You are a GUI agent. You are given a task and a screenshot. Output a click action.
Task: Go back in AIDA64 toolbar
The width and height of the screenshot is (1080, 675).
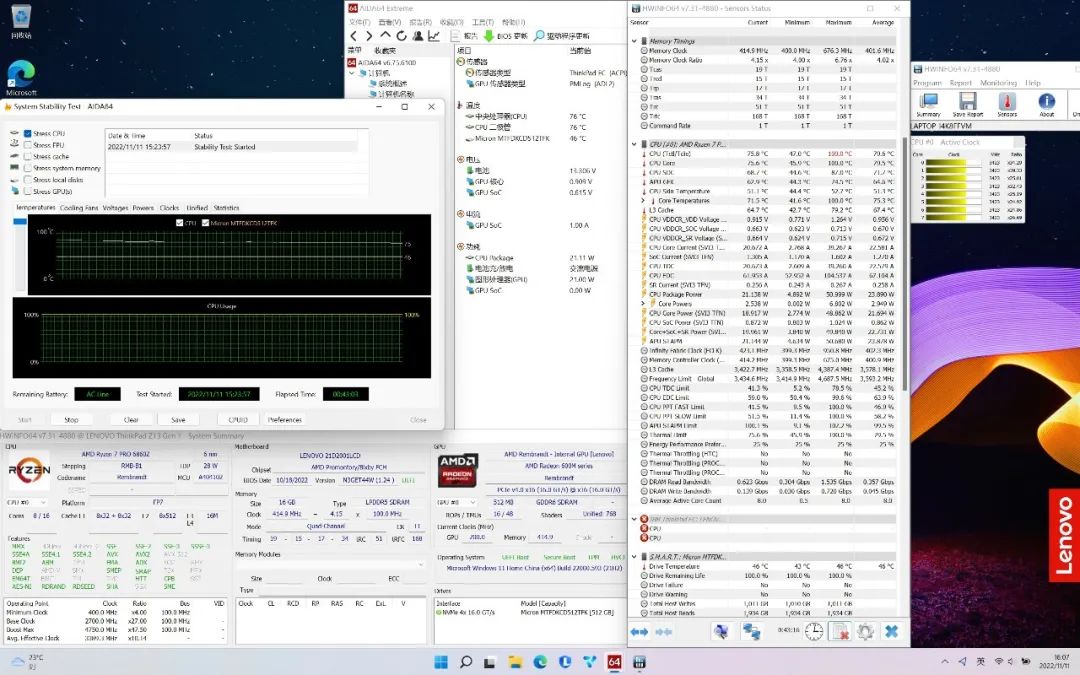coord(353,36)
